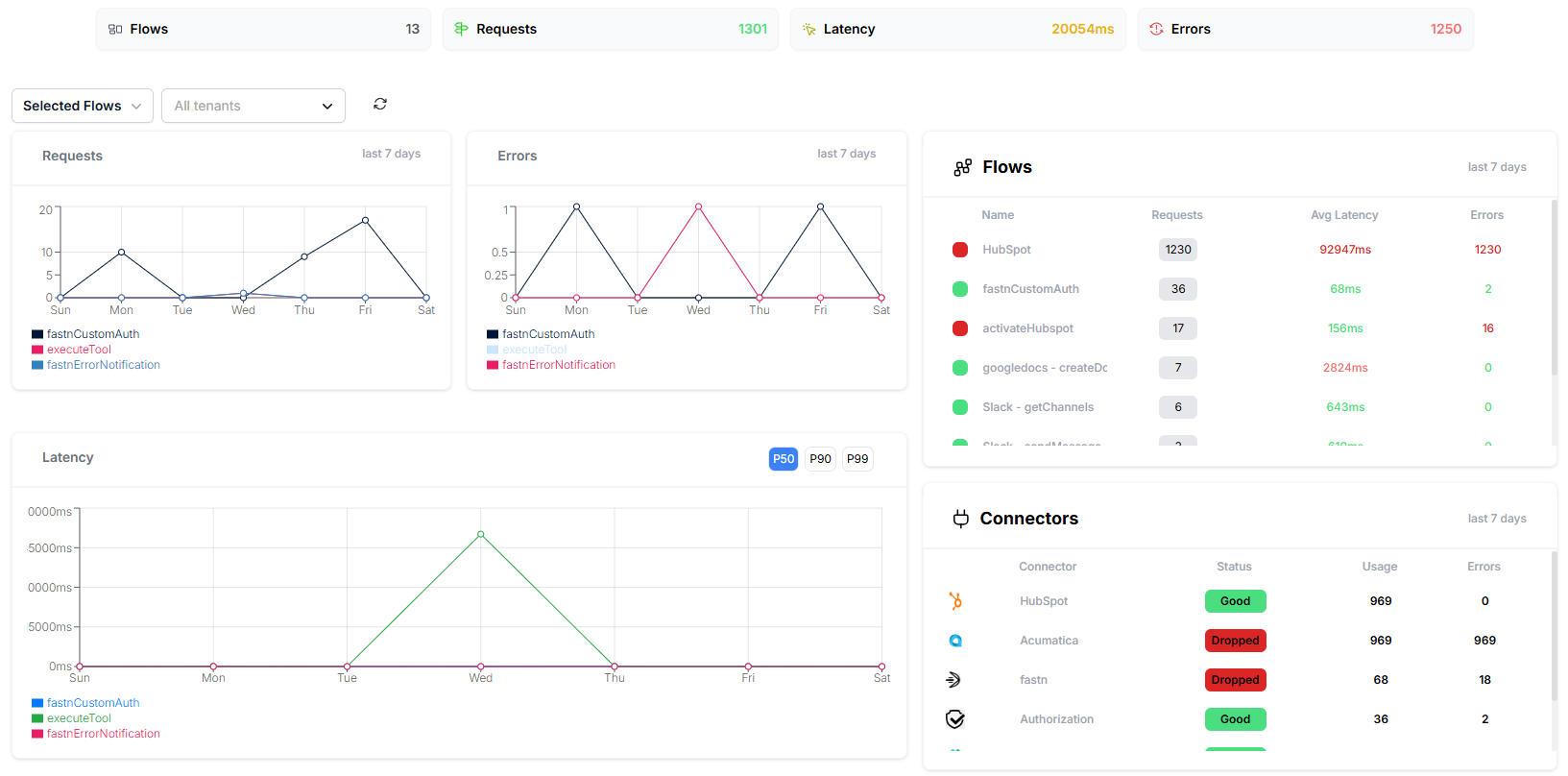Open the activateHubspot flow row
Screen dimensions: 1568x776
pyautogui.click(x=1237, y=328)
